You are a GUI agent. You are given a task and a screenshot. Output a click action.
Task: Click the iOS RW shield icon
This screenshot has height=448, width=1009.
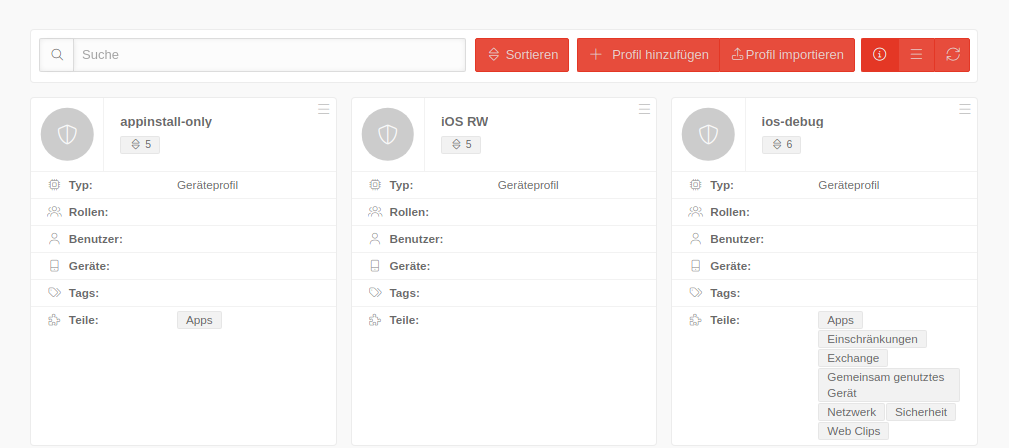[388, 135]
